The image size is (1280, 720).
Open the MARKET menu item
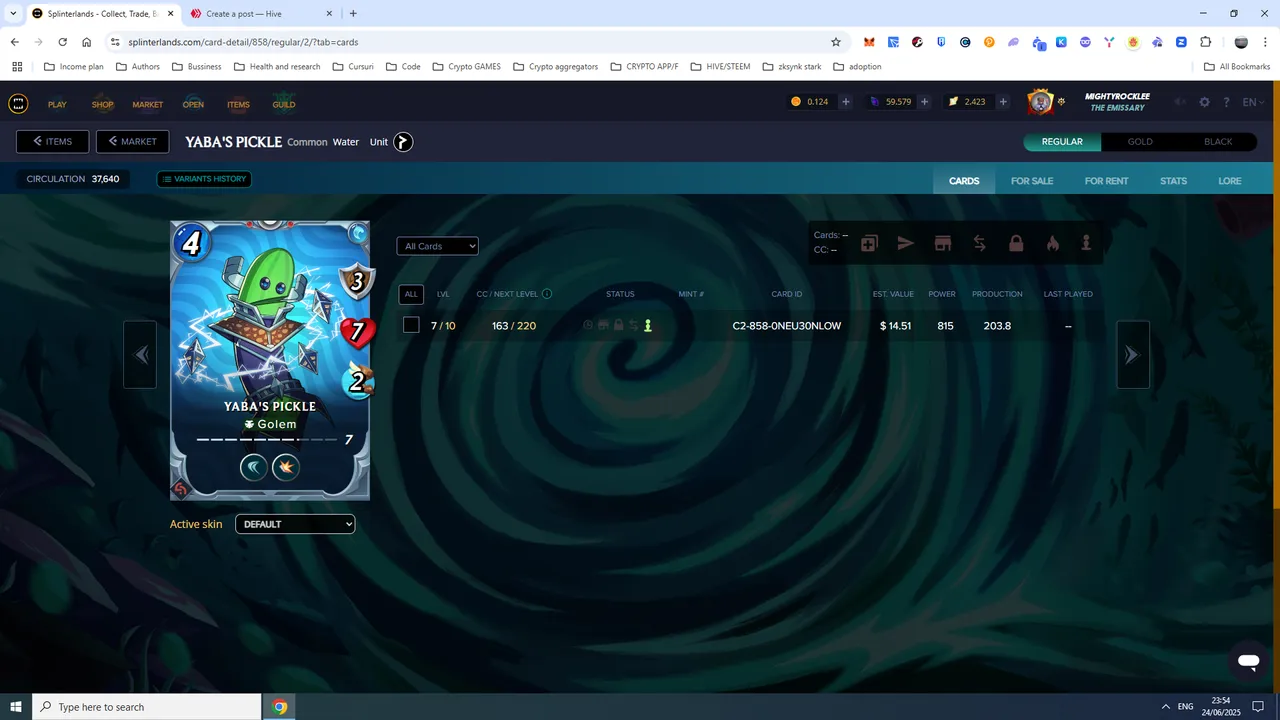click(x=147, y=104)
